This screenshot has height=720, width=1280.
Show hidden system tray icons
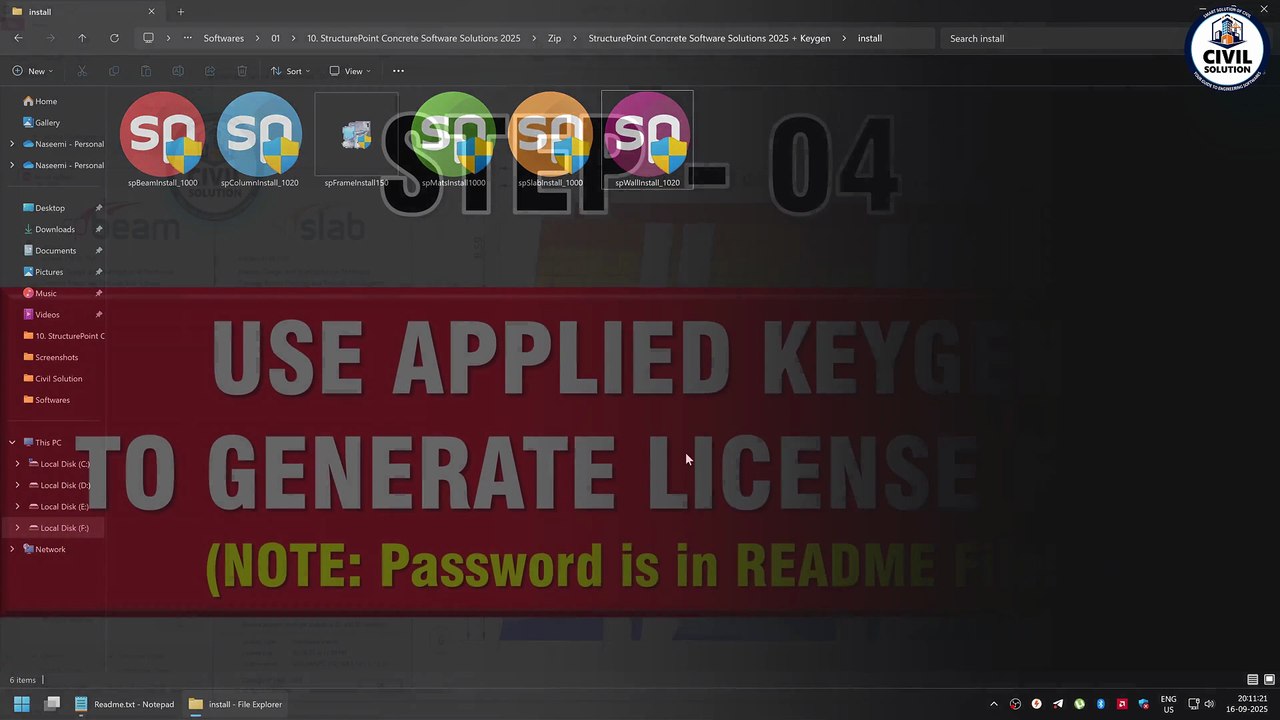pyautogui.click(x=993, y=704)
